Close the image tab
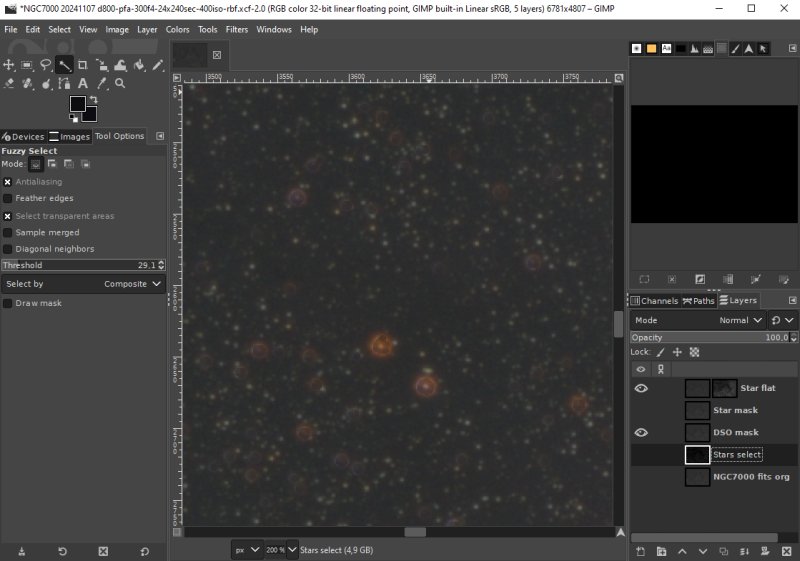Viewport: 800px width, 561px height. click(217, 55)
